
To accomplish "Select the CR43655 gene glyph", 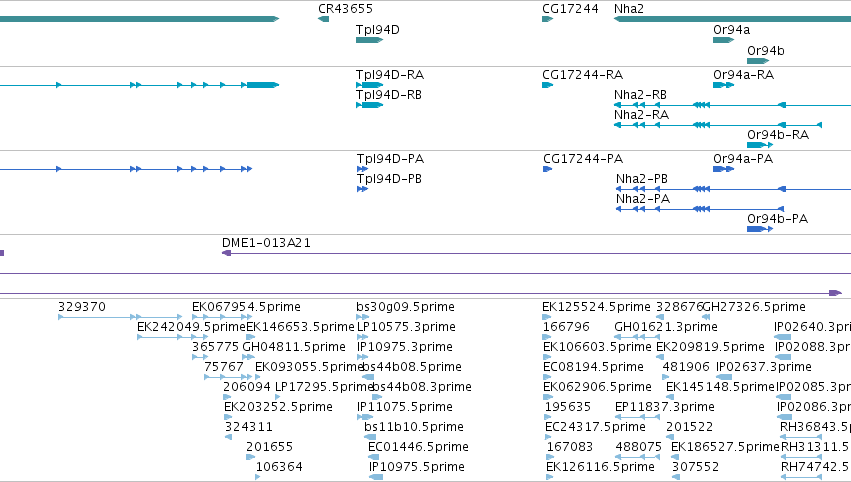I will click(x=323, y=19).
